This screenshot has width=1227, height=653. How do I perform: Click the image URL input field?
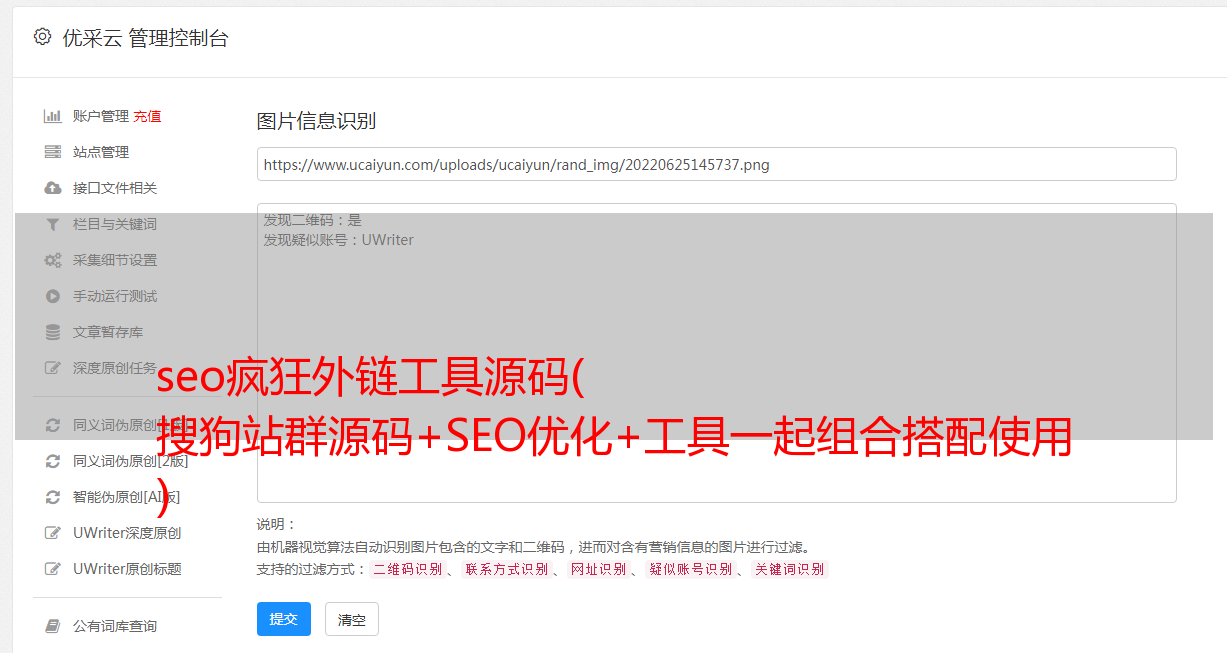(x=716, y=164)
